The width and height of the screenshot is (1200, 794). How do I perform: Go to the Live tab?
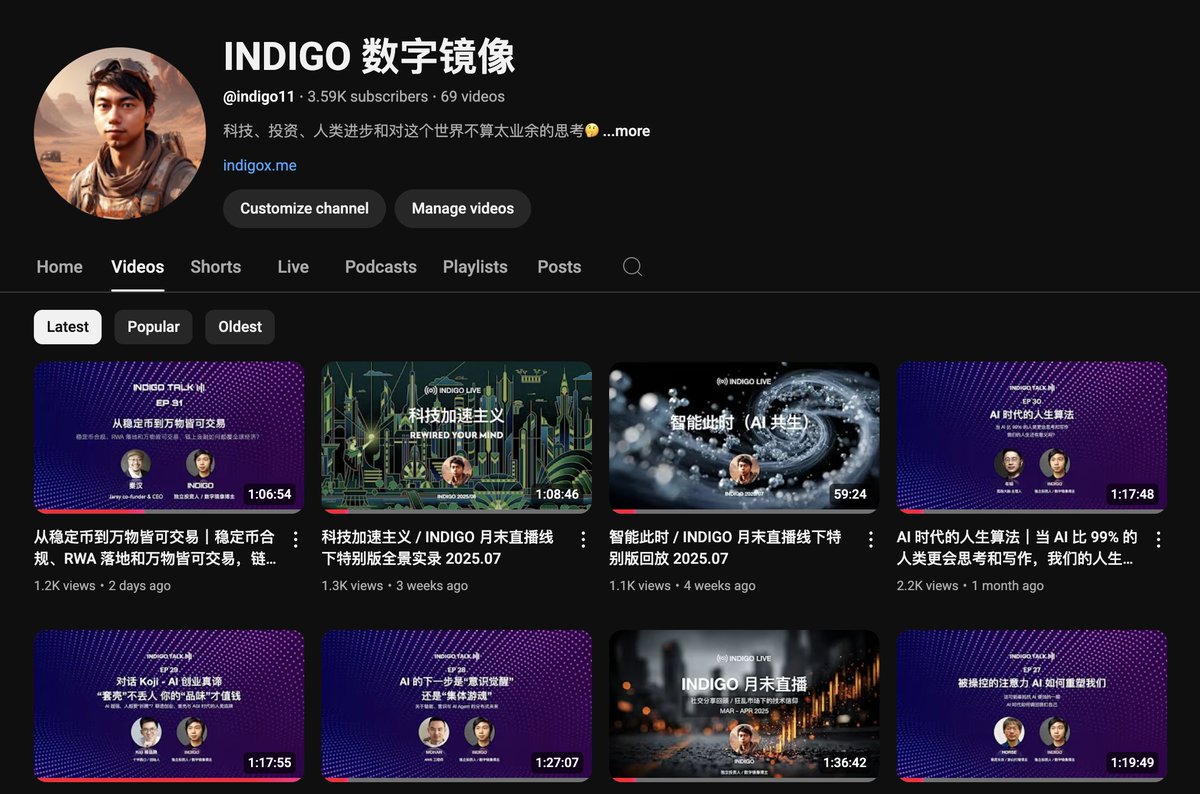tap(293, 267)
